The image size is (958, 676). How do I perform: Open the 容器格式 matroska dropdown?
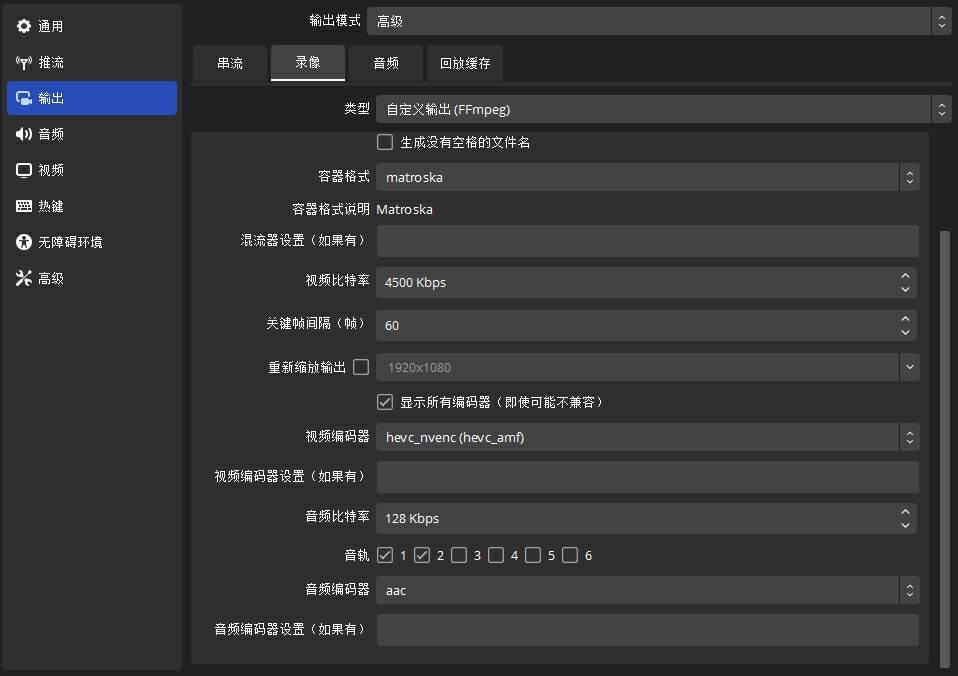pos(648,177)
